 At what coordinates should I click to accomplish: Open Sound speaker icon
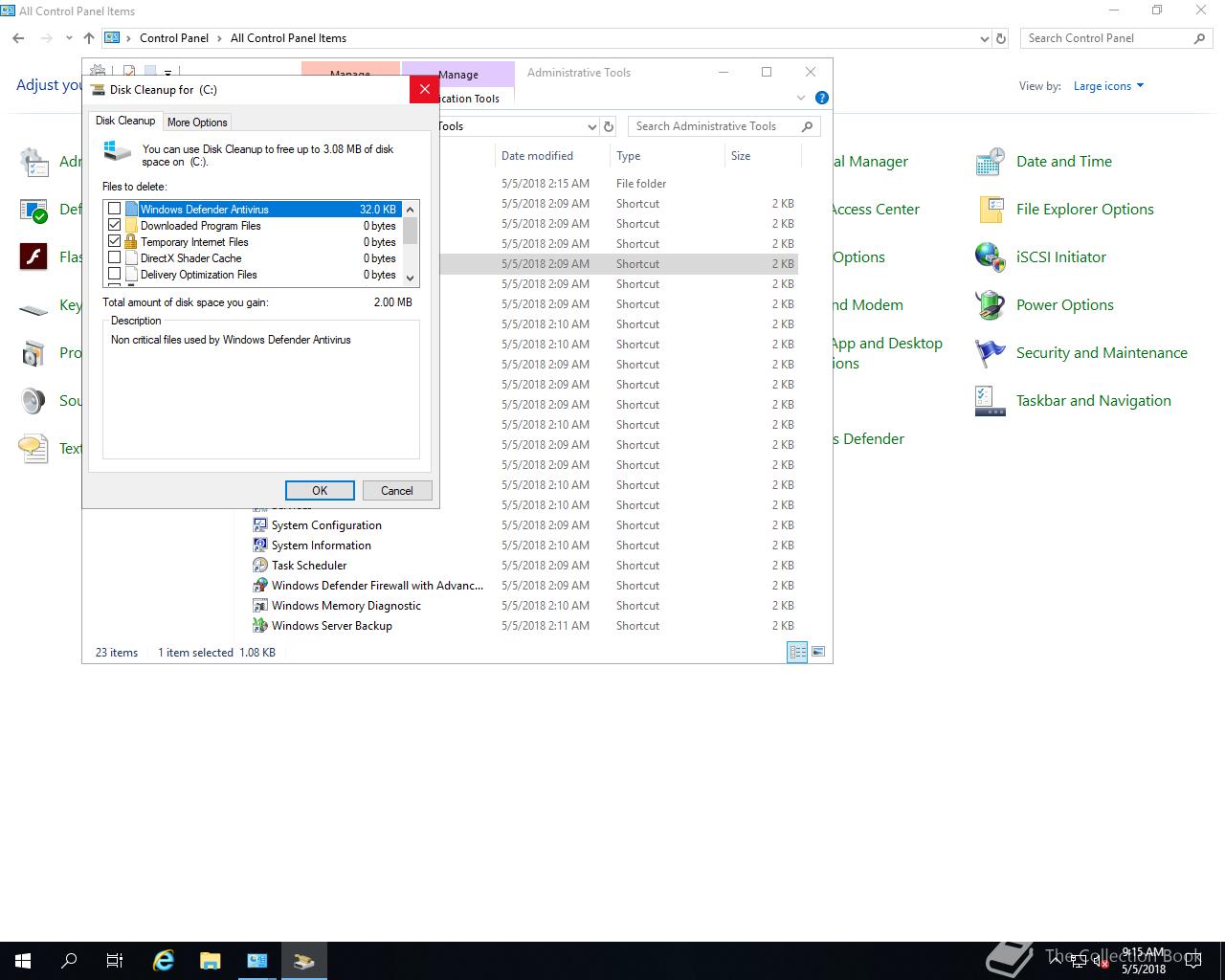point(33,401)
